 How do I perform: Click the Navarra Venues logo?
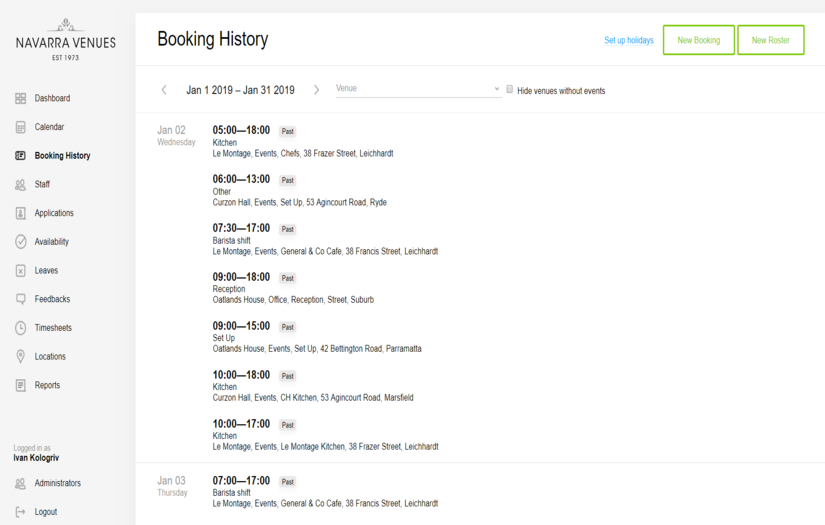pos(66,40)
